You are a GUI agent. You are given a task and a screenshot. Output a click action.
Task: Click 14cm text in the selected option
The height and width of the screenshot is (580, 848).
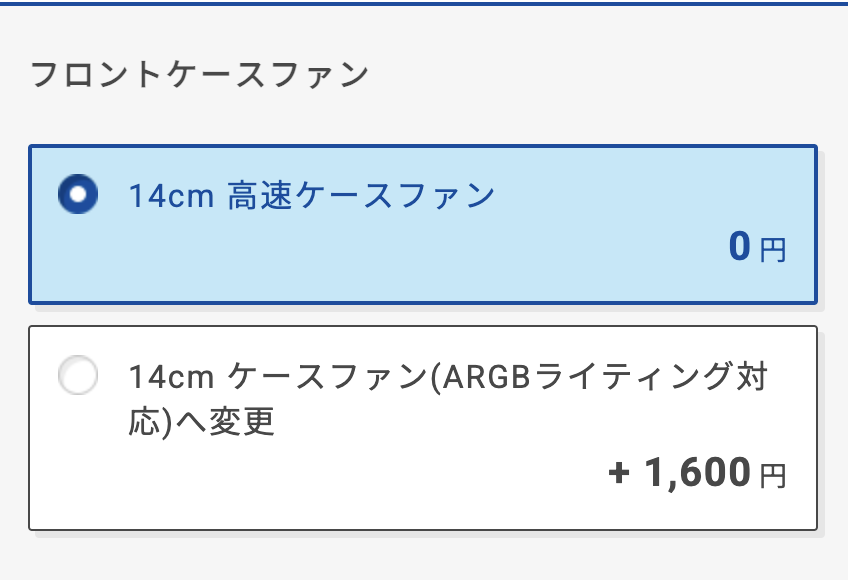point(171,195)
